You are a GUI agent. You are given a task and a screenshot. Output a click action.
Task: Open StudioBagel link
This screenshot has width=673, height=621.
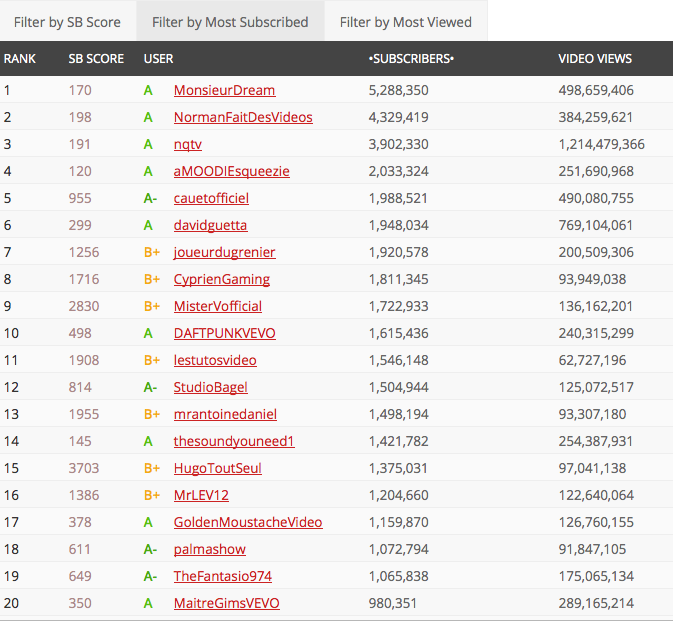(211, 388)
